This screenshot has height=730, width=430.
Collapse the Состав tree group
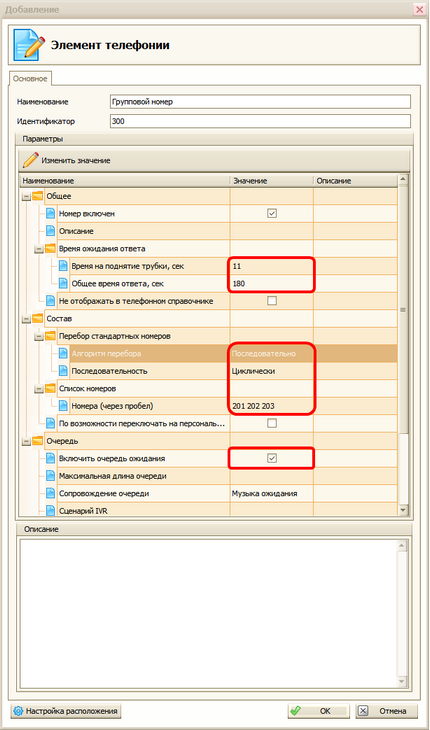(x=27, y=319)
